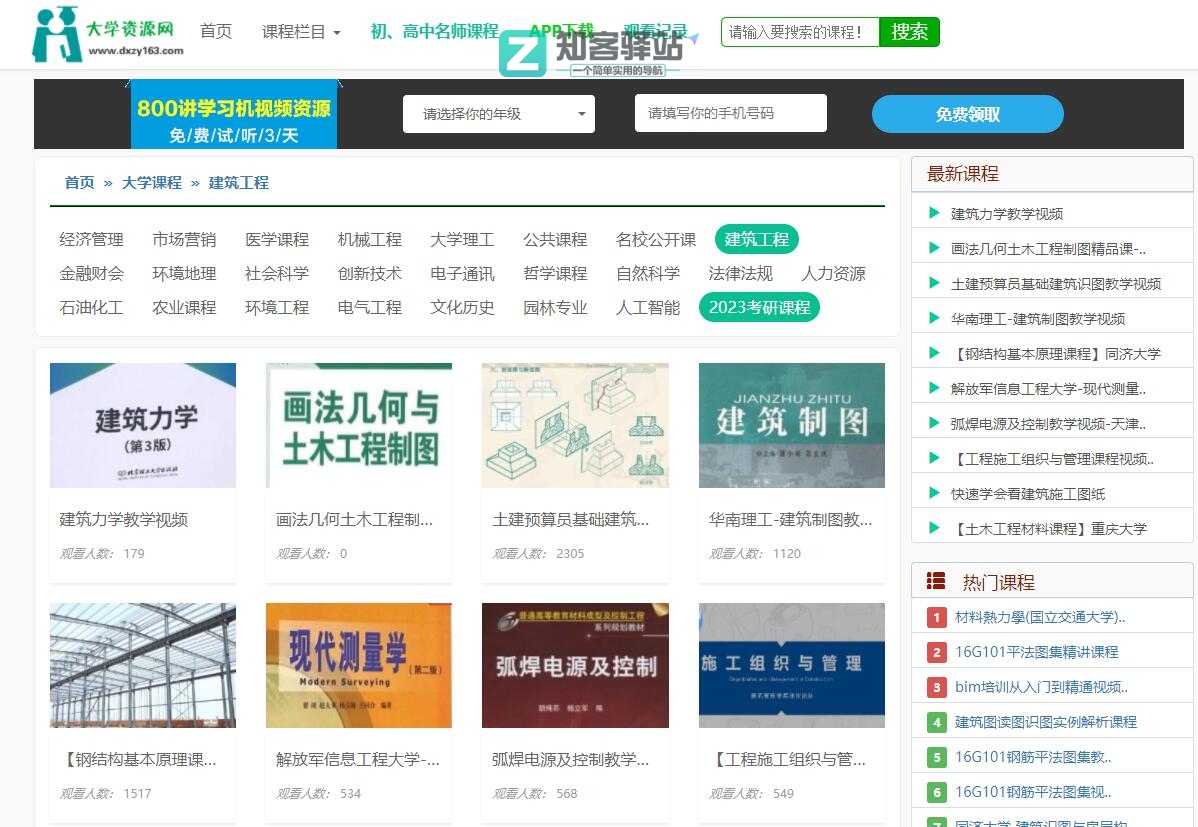Click the 2 rank badge beside 16G101平法图集精讲课程
This screenshot has width=1198, height=827.
click(936, 652)
